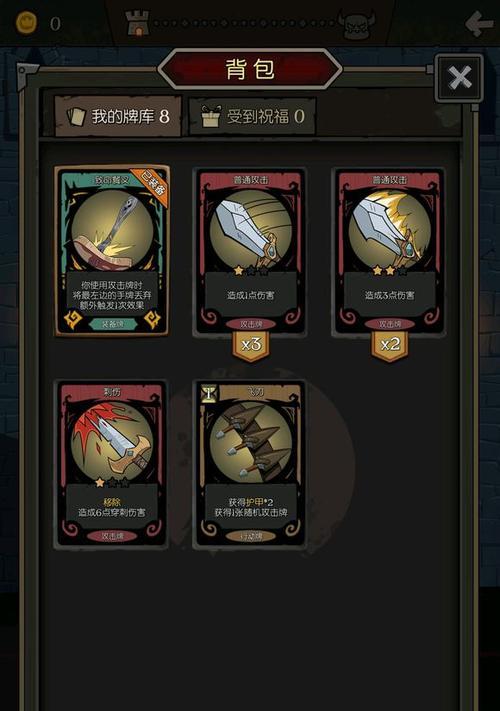The width and height of the screenshot is (500, 711).
Task: Close the 背包 backpack panel
Action: tap(460, 78)
